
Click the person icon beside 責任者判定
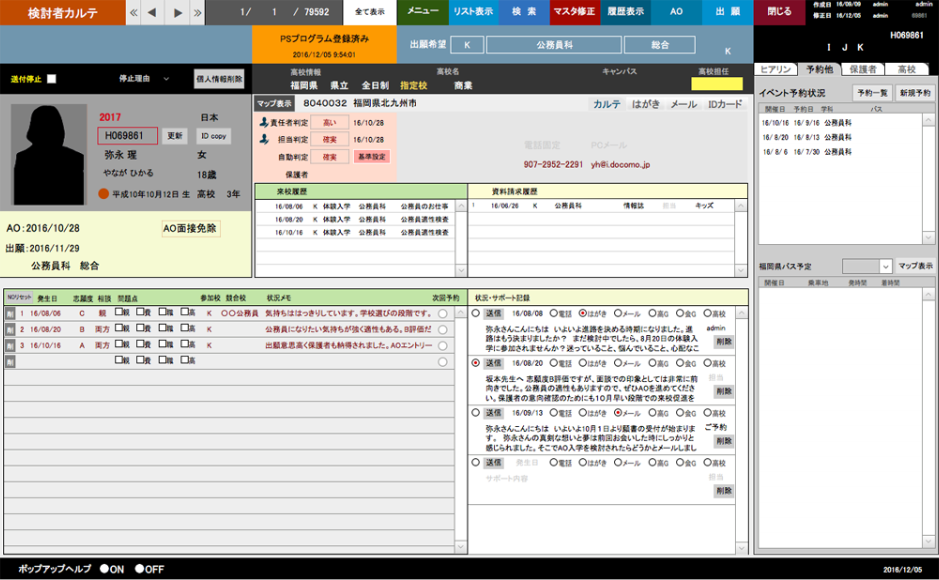[264, 122]
